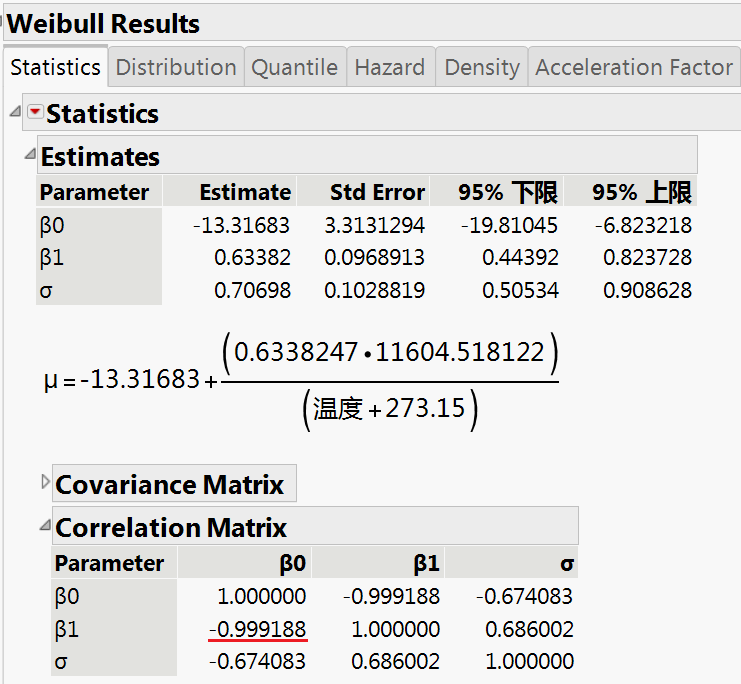The width and height of the screenshot is (741, 684).
Task: Switch to the Distribution tab
Action: click(x=176, y=68)
